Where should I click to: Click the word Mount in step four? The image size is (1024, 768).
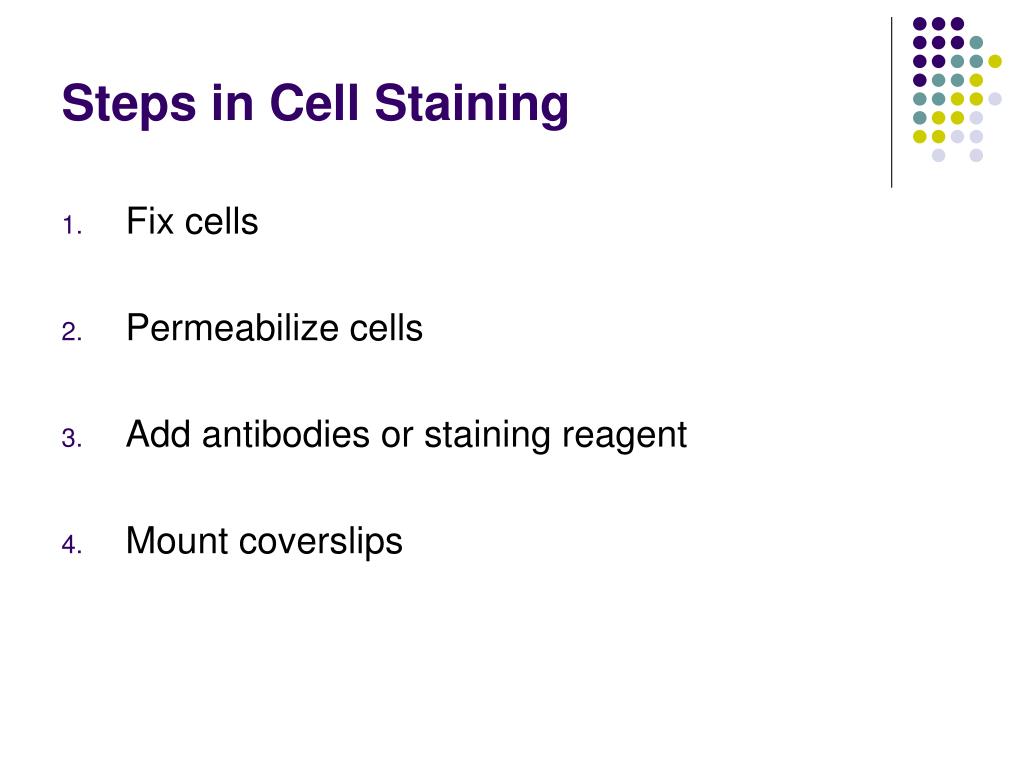pos(176,541)
